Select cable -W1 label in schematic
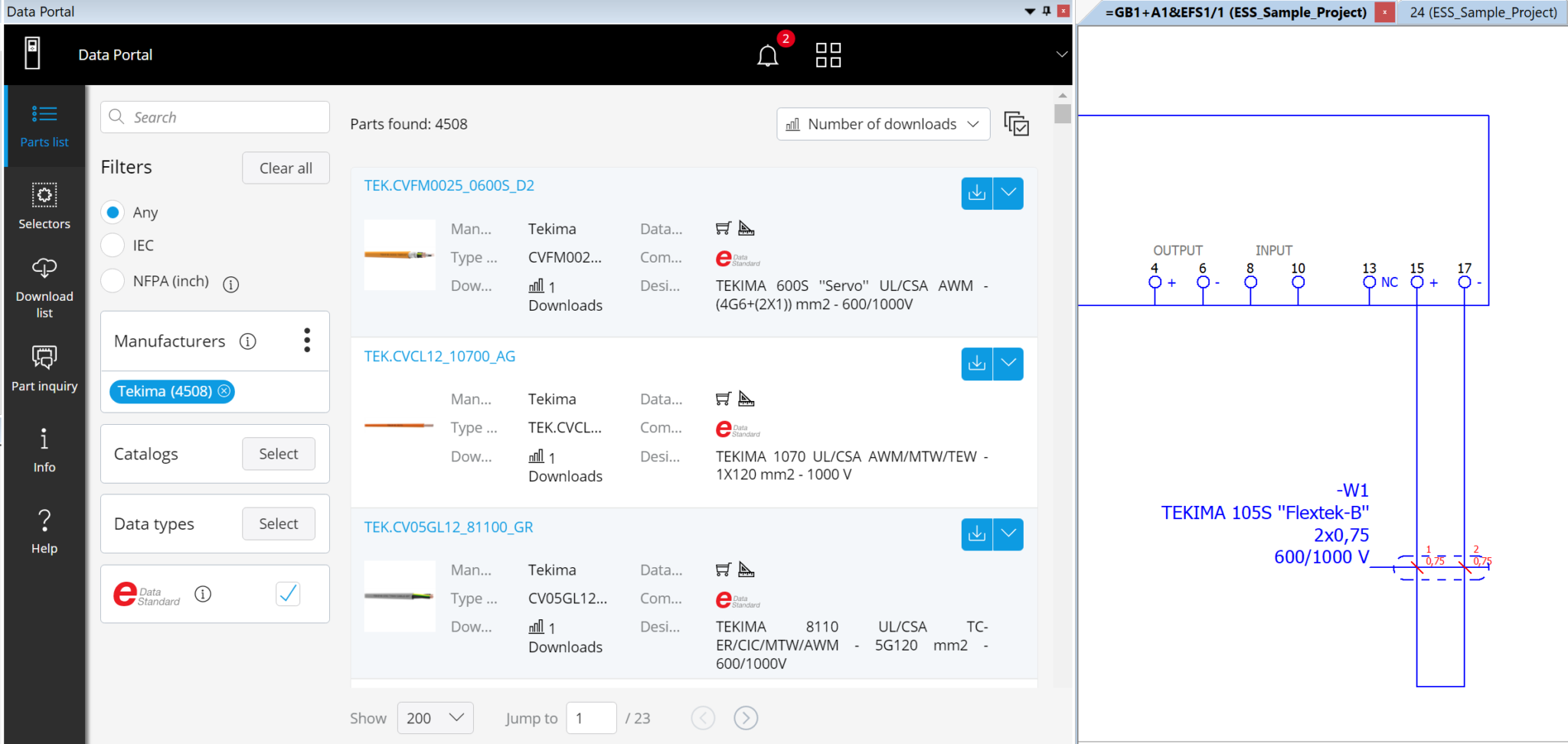Image resolution: width=1568 pixels, height=744 pixels. pyautogui.click(x=1353, y=491)
